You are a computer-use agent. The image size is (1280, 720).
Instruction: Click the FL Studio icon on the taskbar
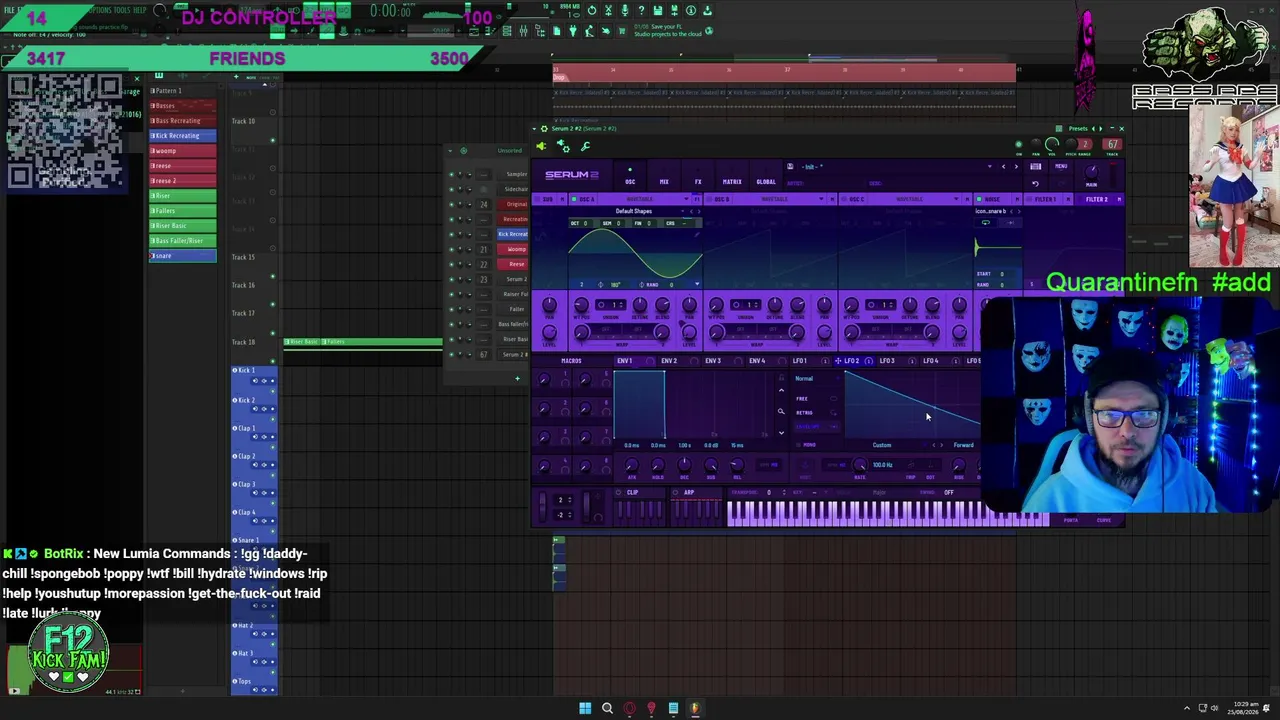[x=695, y=708]
